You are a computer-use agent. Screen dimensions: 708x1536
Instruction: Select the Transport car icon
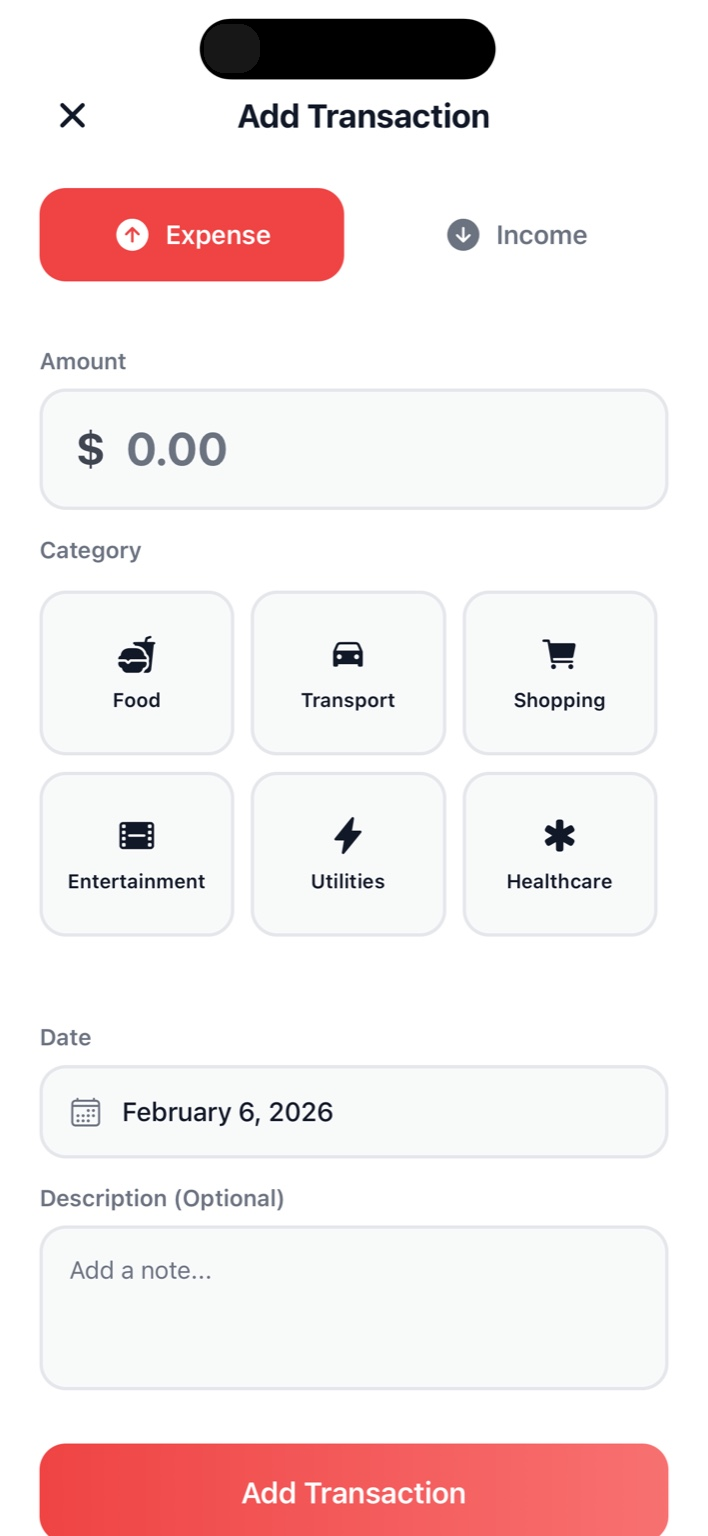347,652
